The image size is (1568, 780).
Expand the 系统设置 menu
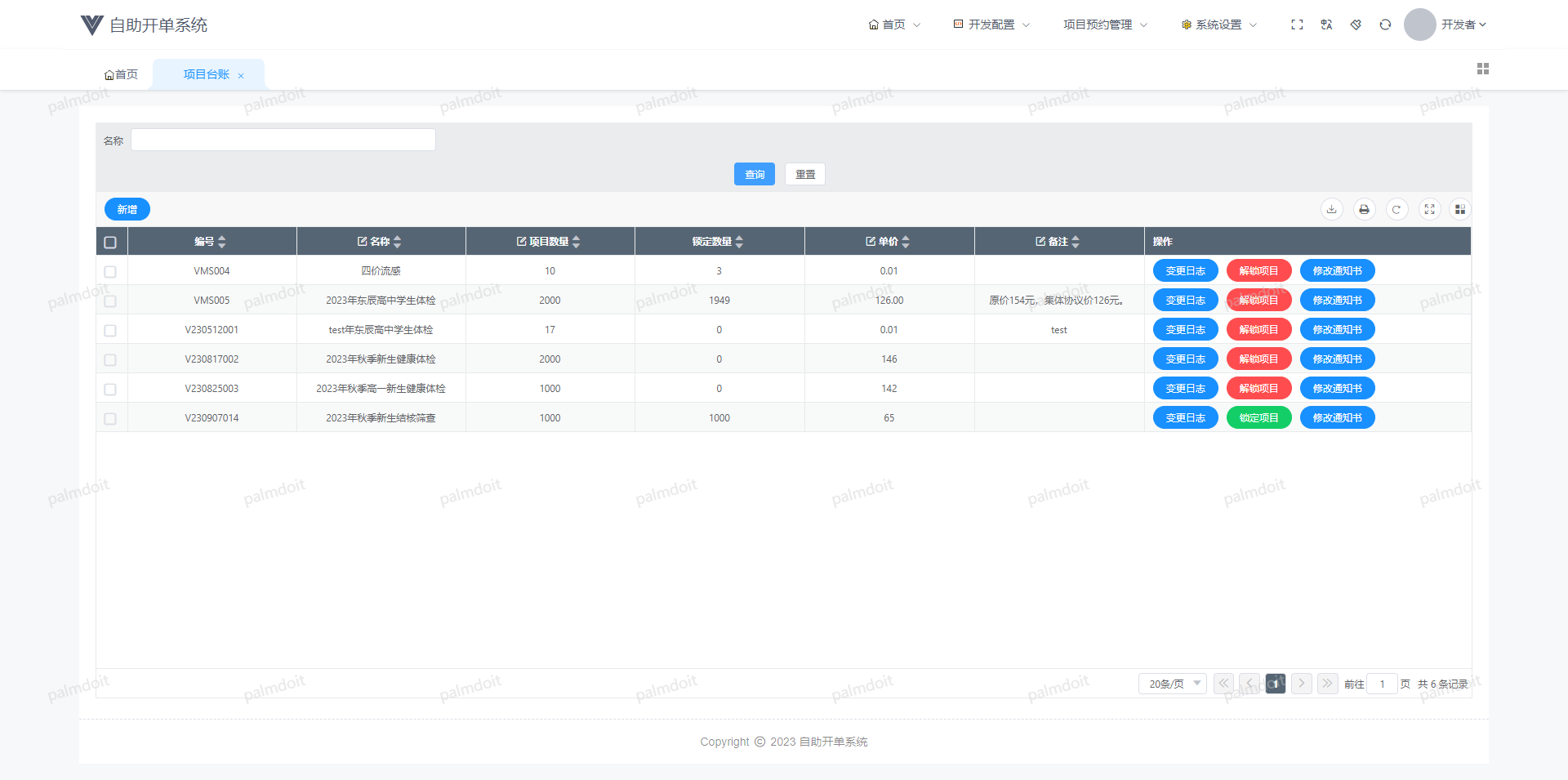[1218, 25]
